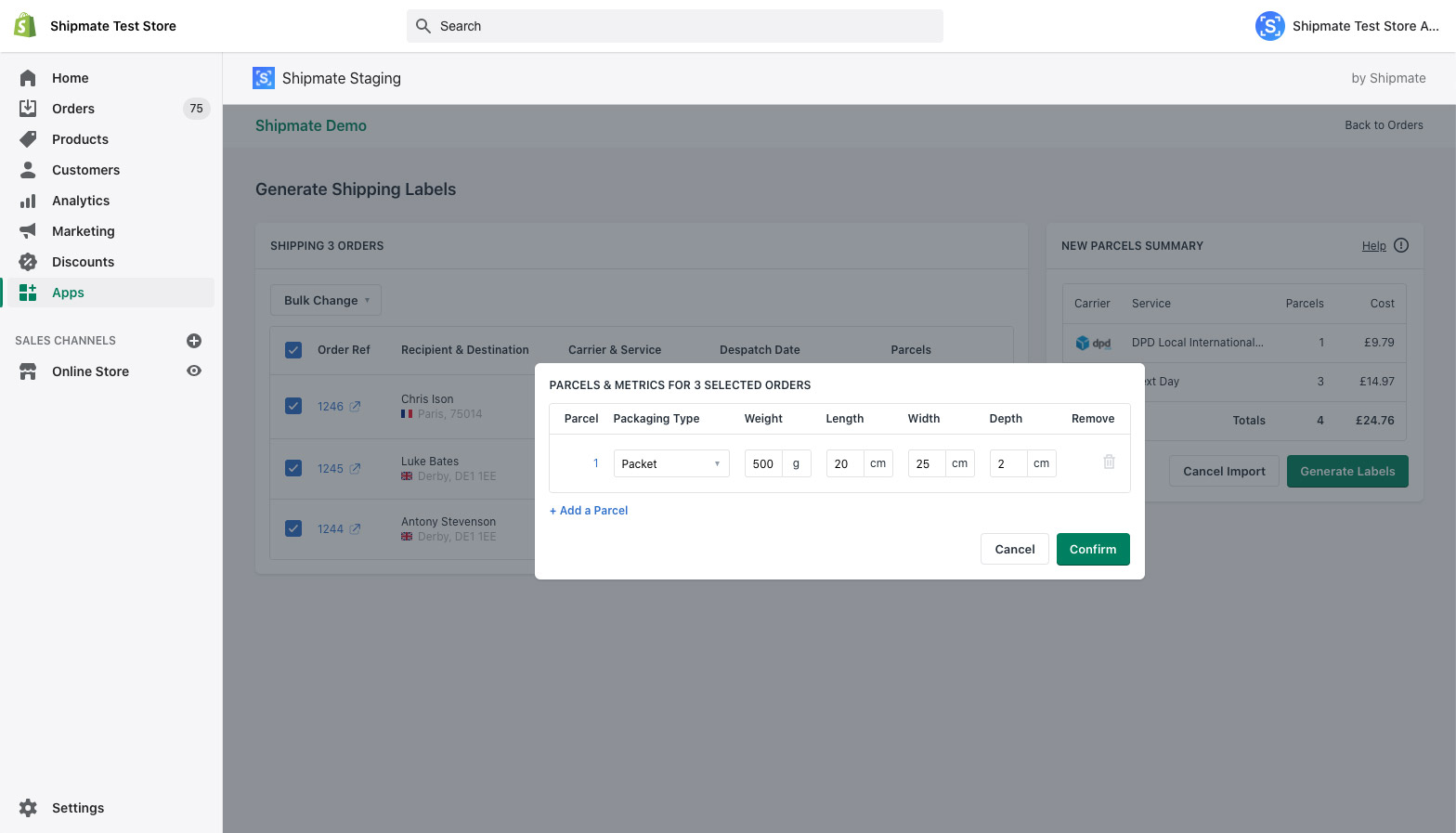Click the £24.76 total cost
Image resolution: width=1456 pixels, height=833 pixels.
point(1375,421)
